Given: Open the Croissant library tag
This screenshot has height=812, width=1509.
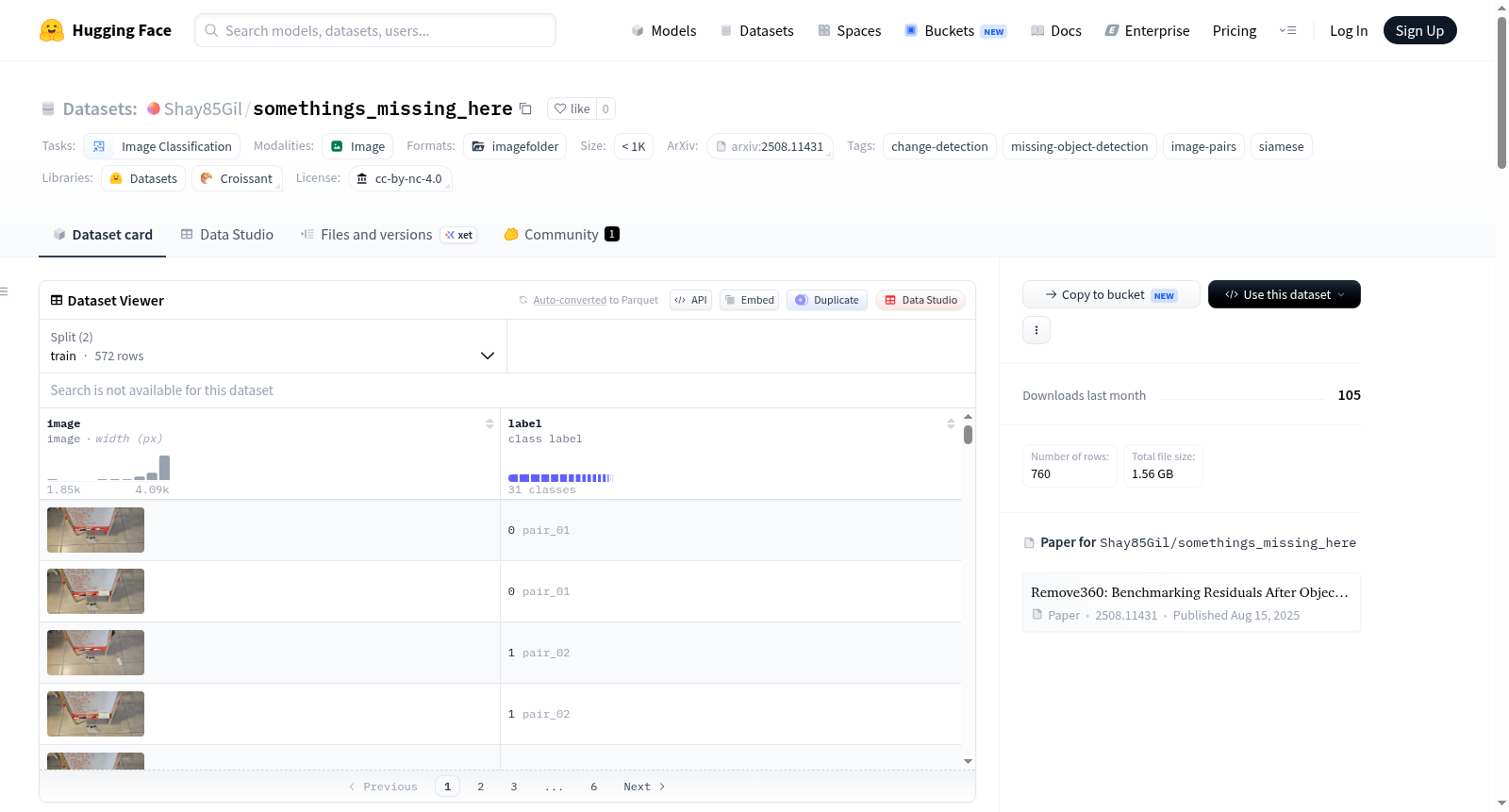Looking at the screenshot, I should point(237,178).
